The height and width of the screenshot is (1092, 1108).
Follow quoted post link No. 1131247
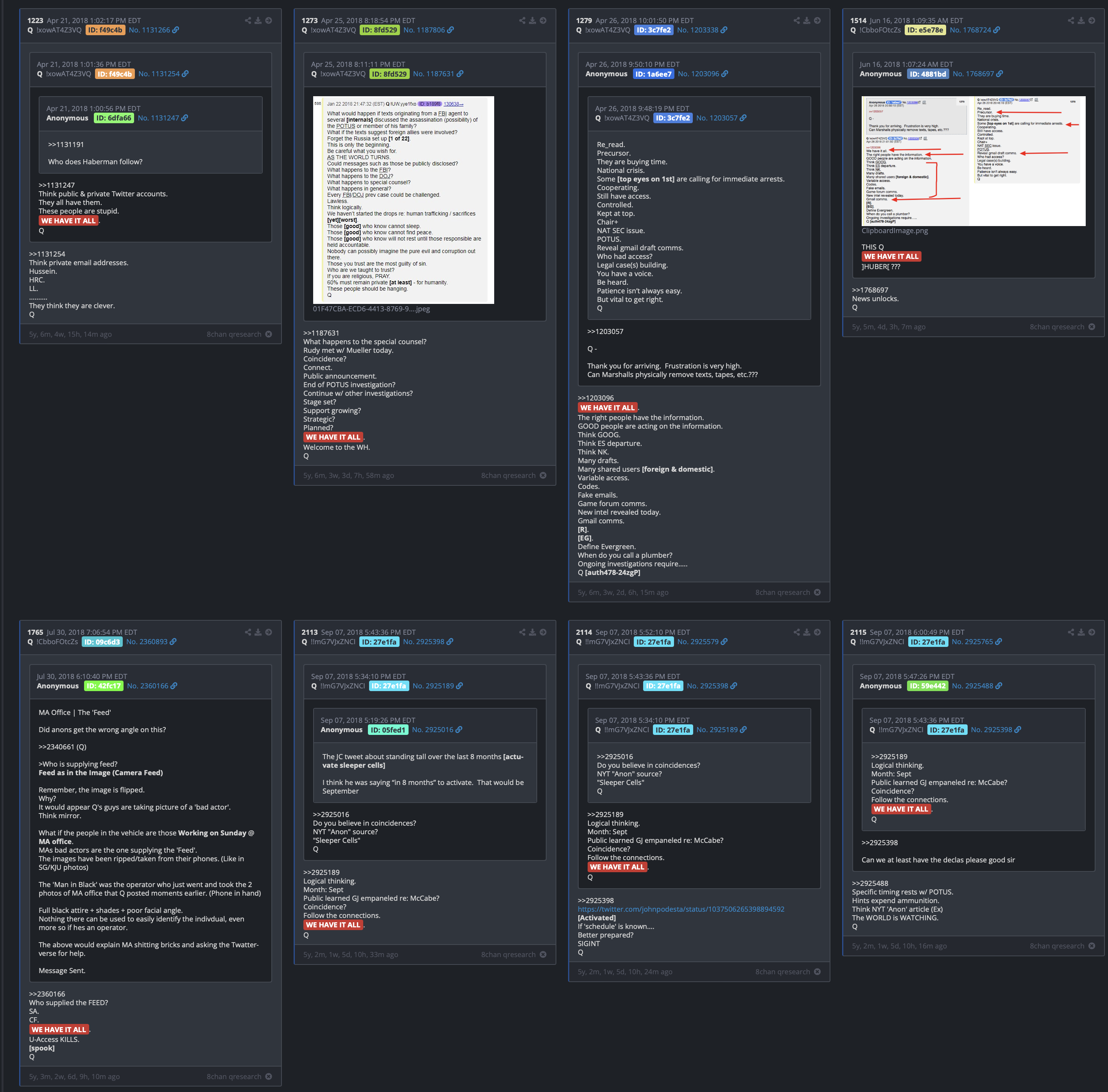coord(163,118)
